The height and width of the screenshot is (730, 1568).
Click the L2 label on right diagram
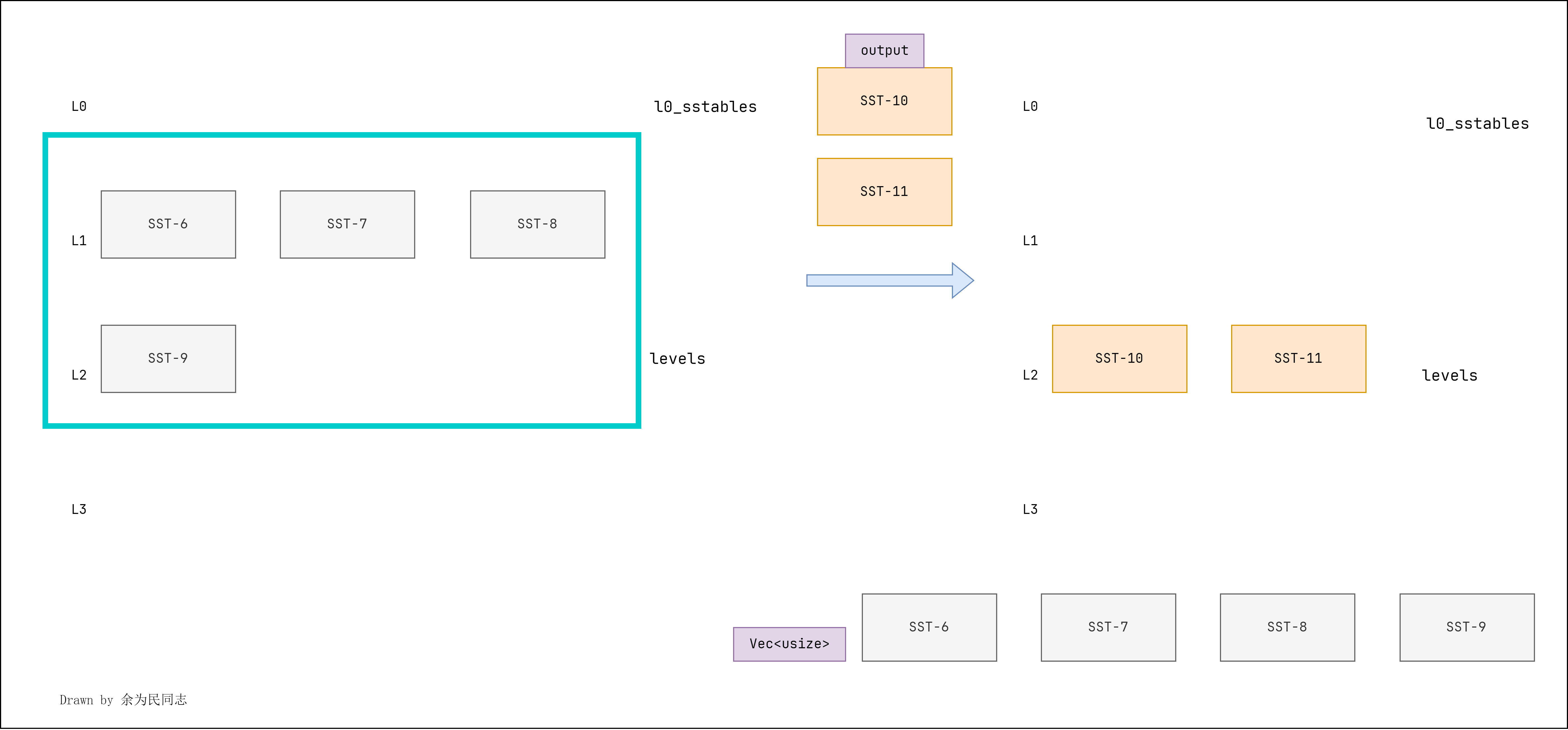1030,375
